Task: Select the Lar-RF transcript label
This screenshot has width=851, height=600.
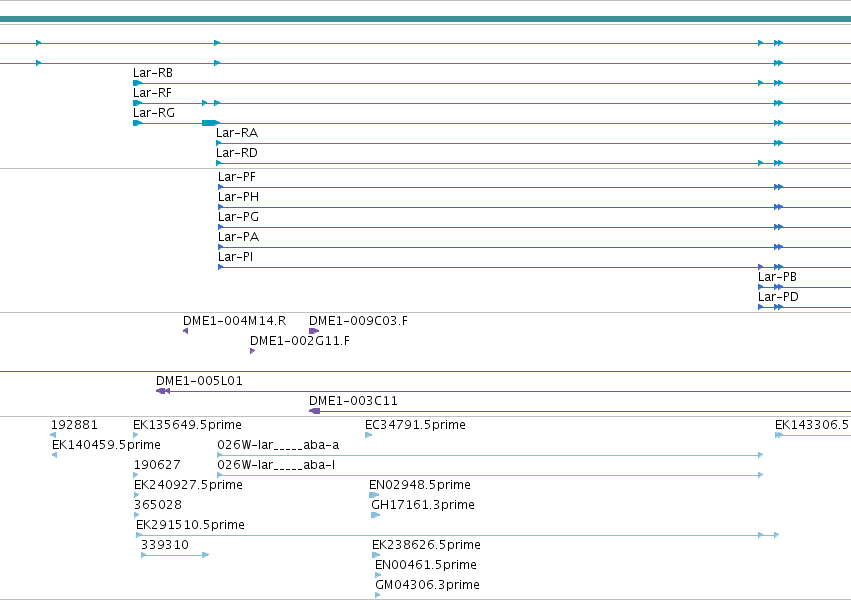Action: click(x=152, y=93)
